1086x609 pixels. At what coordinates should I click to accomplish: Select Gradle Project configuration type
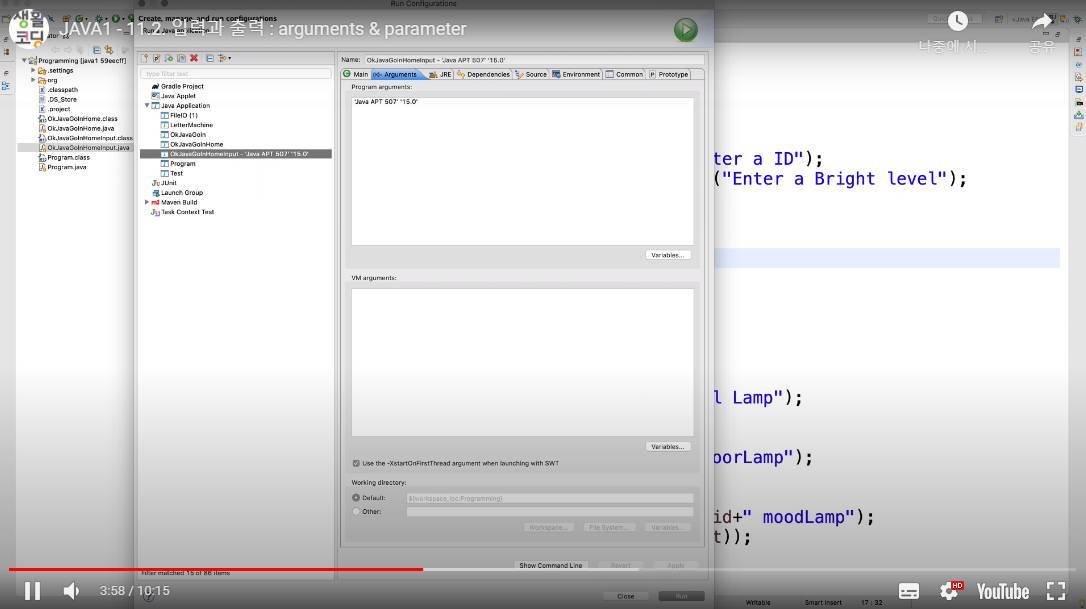click(x=182, y=87)
